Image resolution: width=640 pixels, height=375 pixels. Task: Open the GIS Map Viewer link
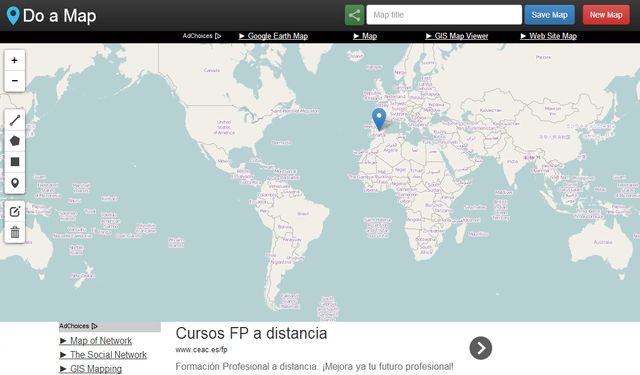pyautogui.click(x=457, y=36)
